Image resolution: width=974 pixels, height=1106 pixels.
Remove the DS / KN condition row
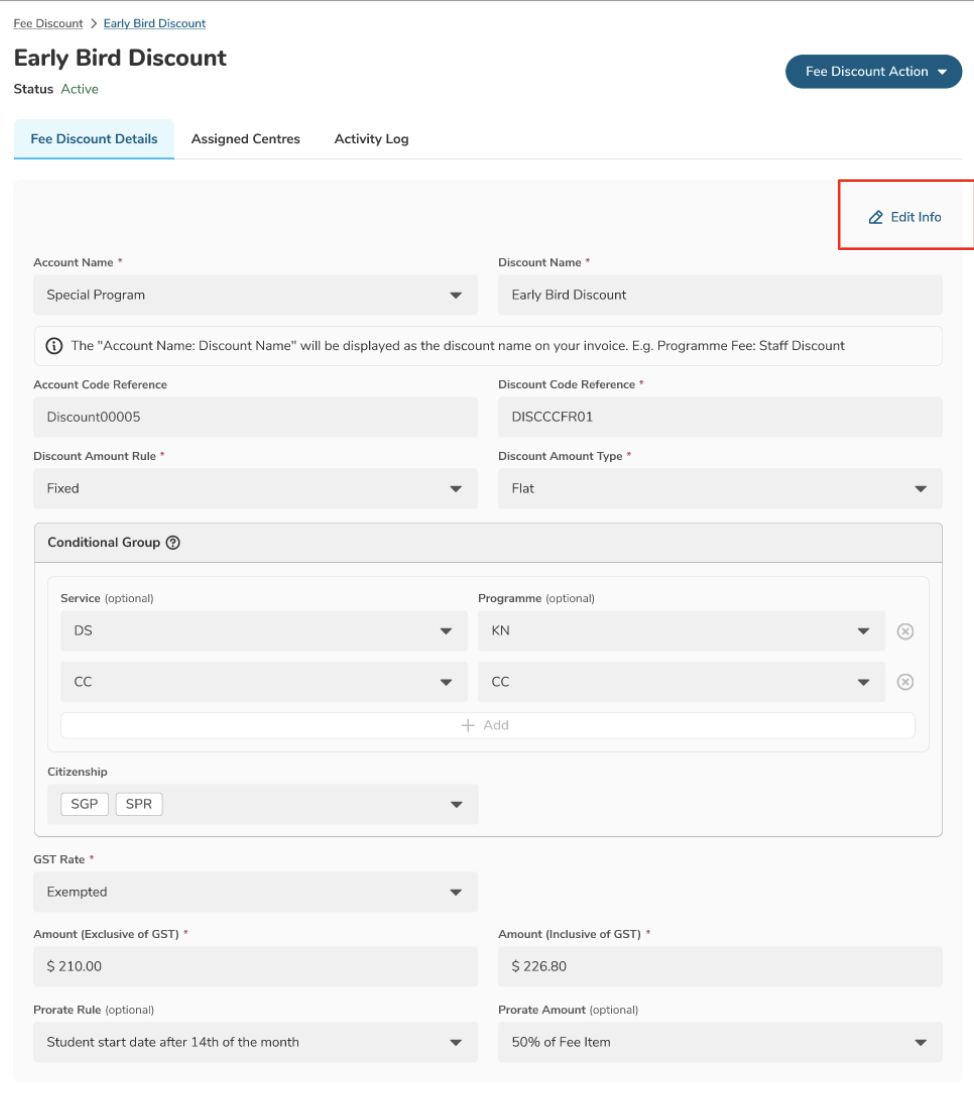point(905,631)
